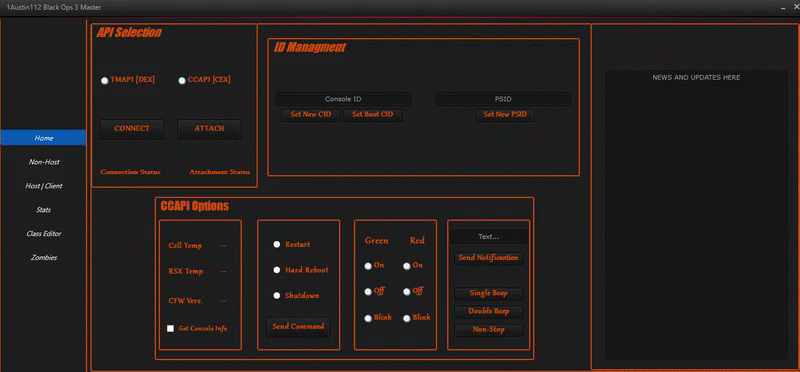Click Set Boot CID button
Screen dimensions: 800x372
(372, 115)
